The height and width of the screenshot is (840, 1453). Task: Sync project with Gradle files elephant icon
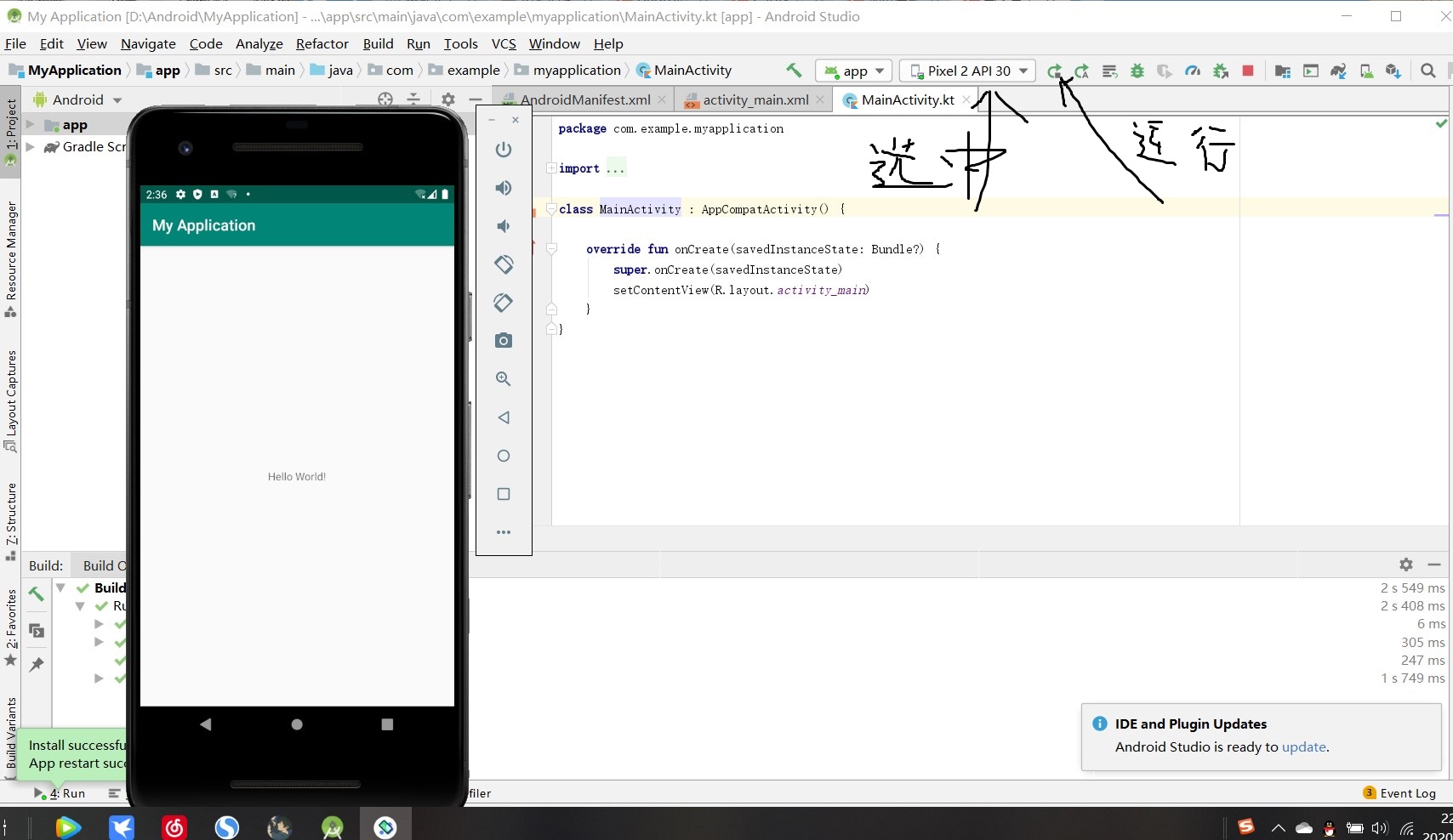pyautogui.click(x=1338, y=71)
